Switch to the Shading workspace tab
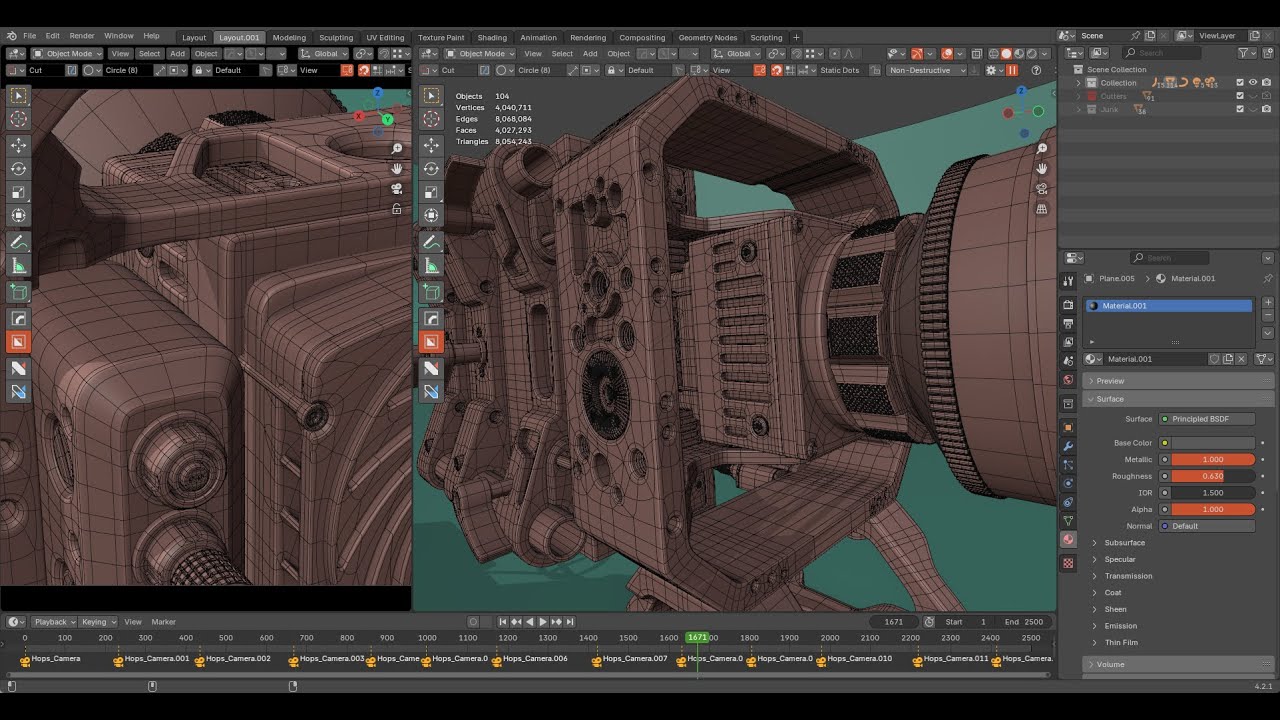 [491, 38]
